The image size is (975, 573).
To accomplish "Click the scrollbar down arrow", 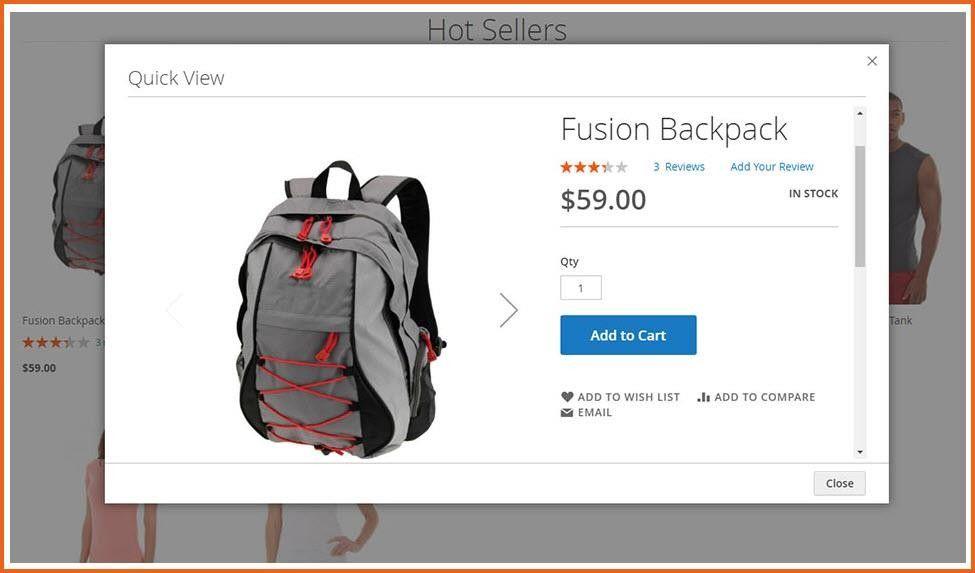I will click(x=860, y=452).
